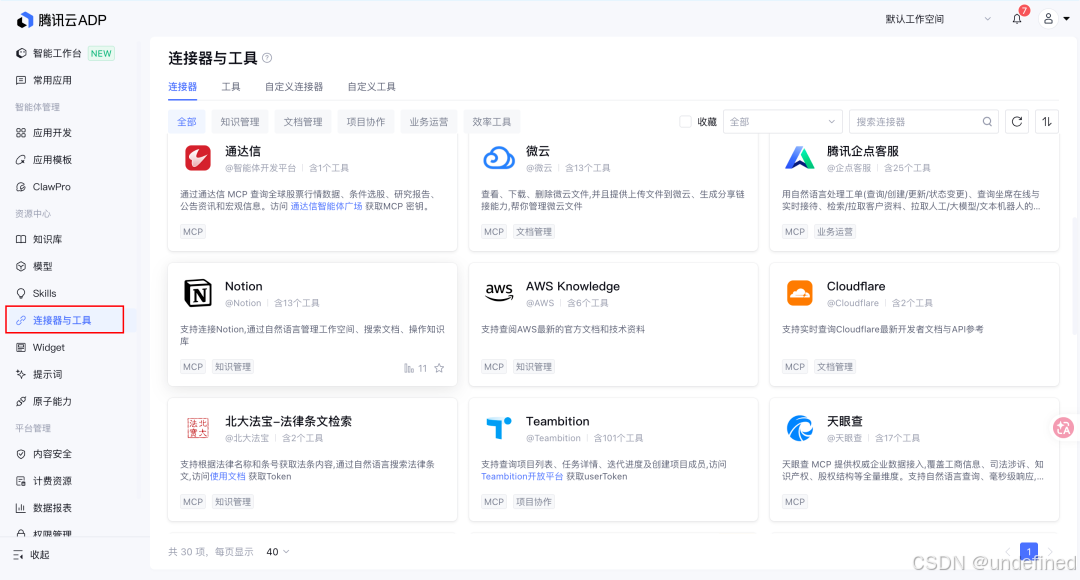Open the Teambition开放平台 link

(x=522, y=476)
